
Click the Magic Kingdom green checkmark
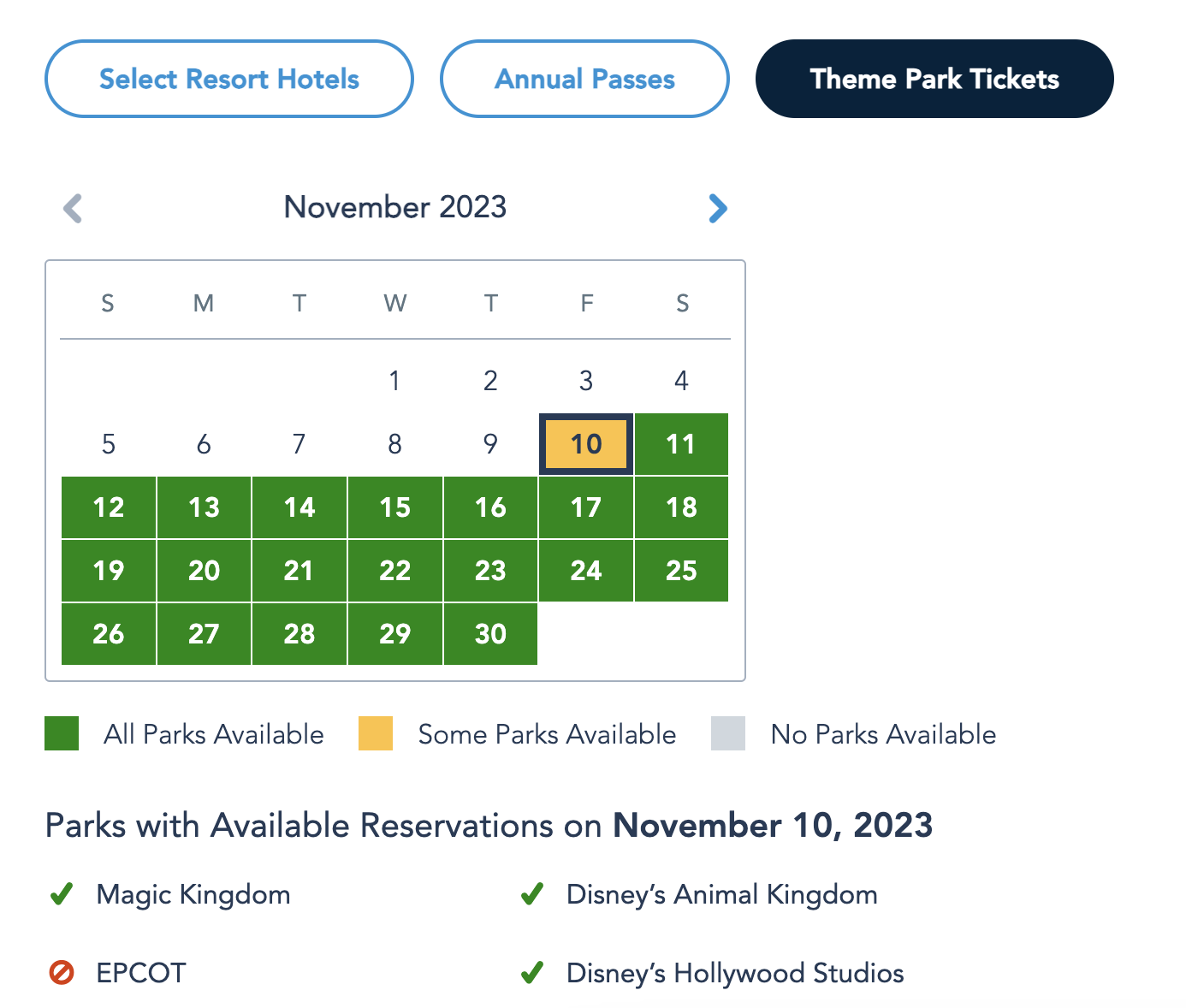click(x=62, y=894)
